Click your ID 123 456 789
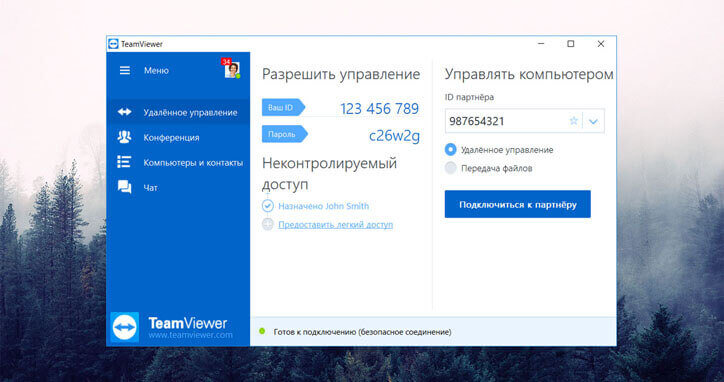This screenshot has width=724, height=382. (x=380, y=109)
